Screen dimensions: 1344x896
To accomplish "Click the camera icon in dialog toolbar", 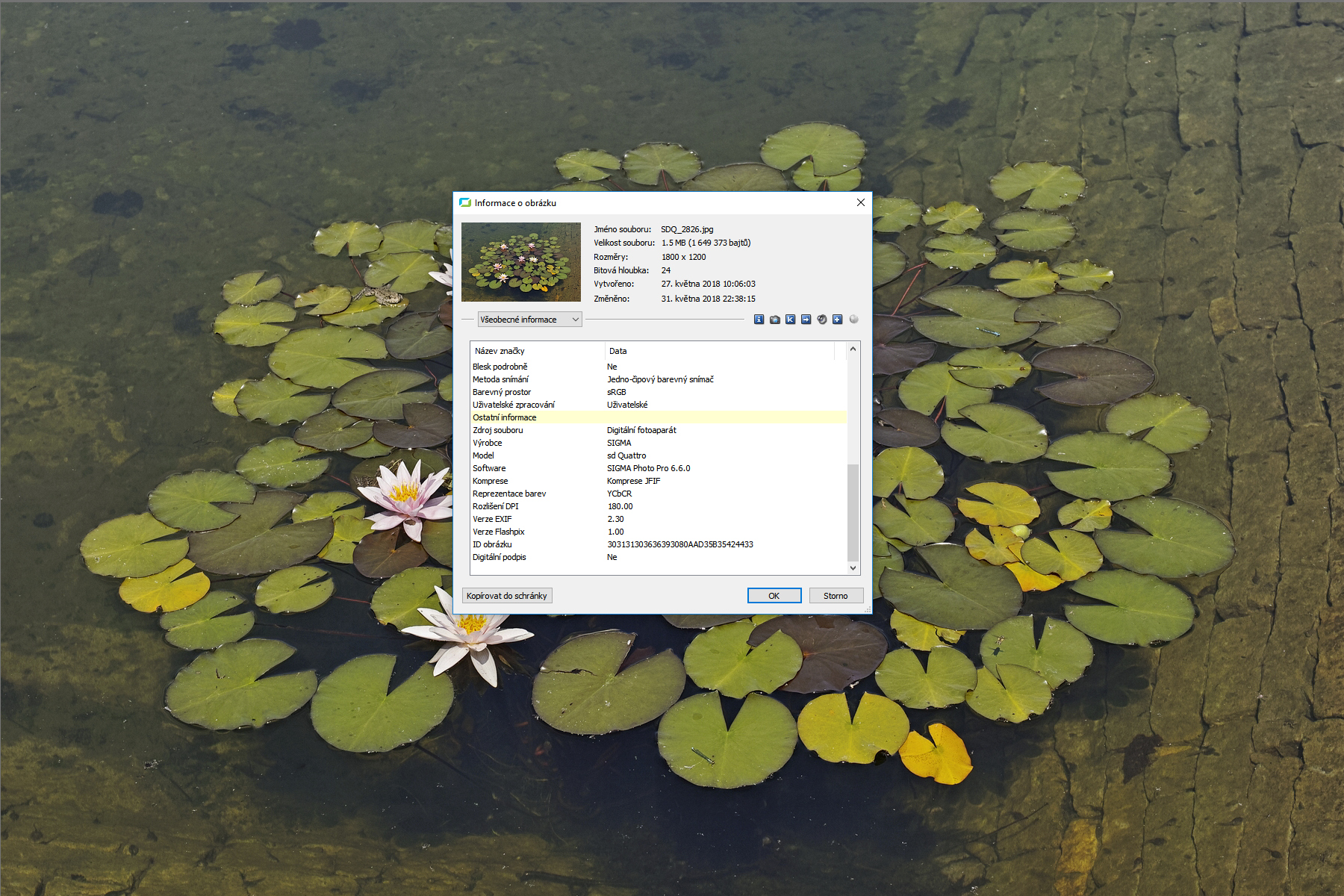I will coord(775,320).
